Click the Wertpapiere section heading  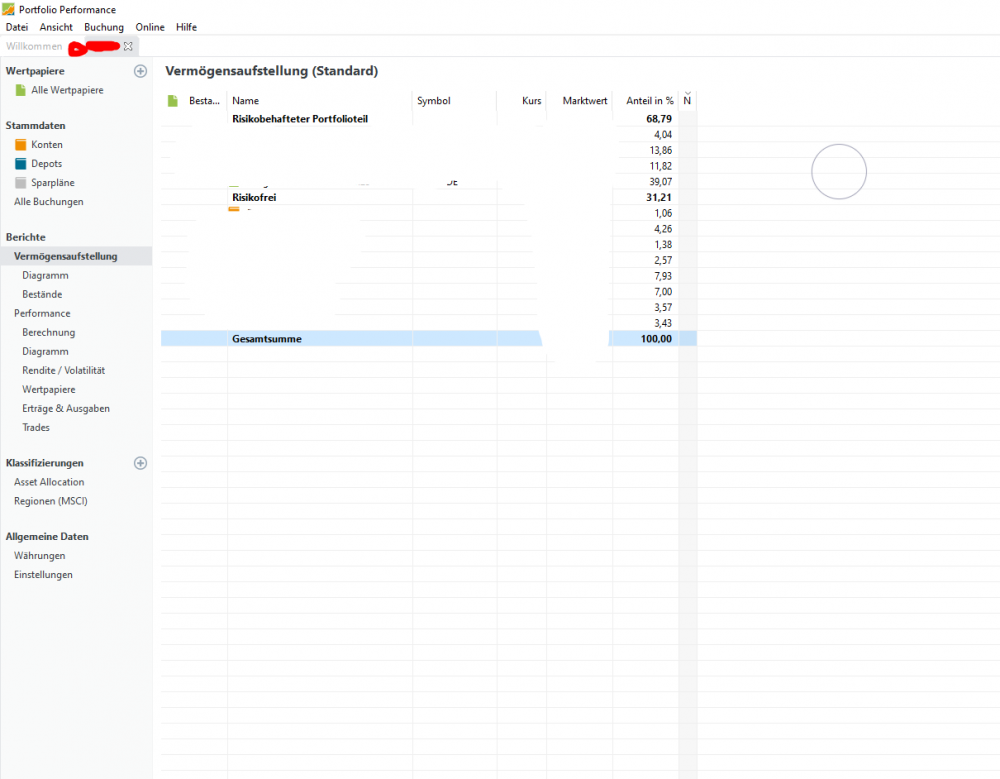[35, 71]
